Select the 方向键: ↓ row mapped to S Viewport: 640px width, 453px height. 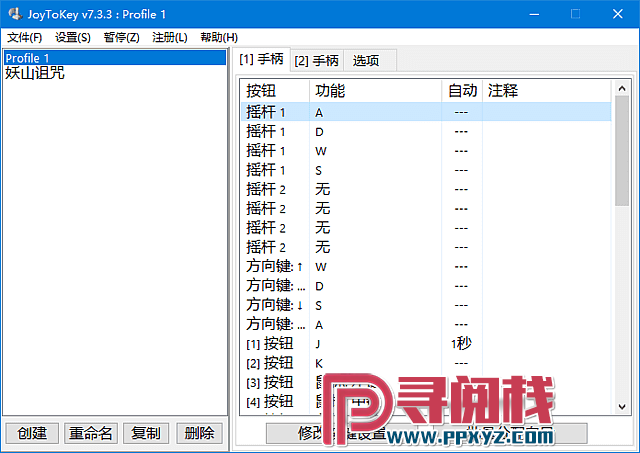pyautogui.click(x=426, y=305)
